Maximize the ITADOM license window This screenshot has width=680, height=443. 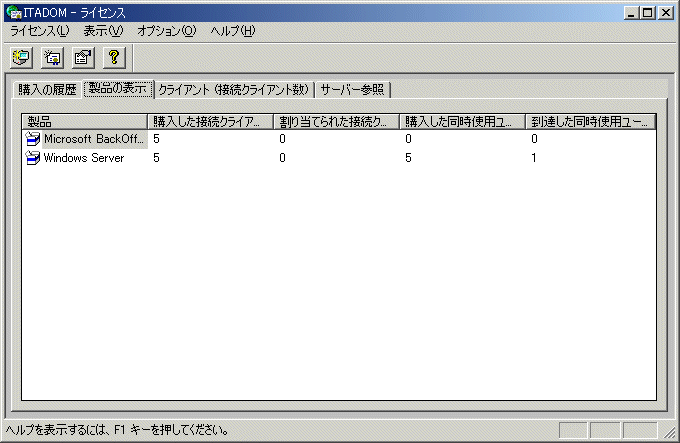647,13
